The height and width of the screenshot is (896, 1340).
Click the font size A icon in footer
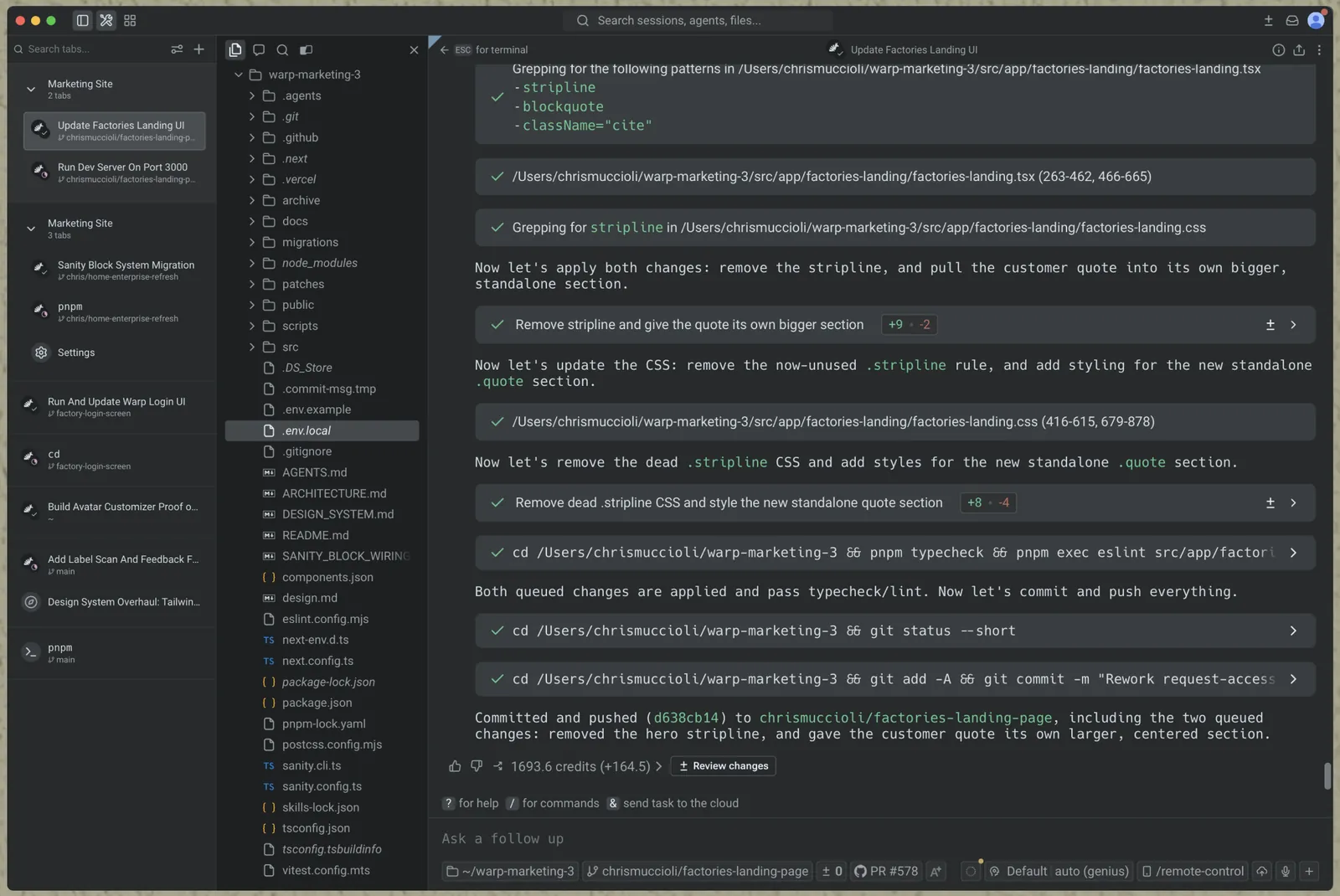[x=935, y=871]
